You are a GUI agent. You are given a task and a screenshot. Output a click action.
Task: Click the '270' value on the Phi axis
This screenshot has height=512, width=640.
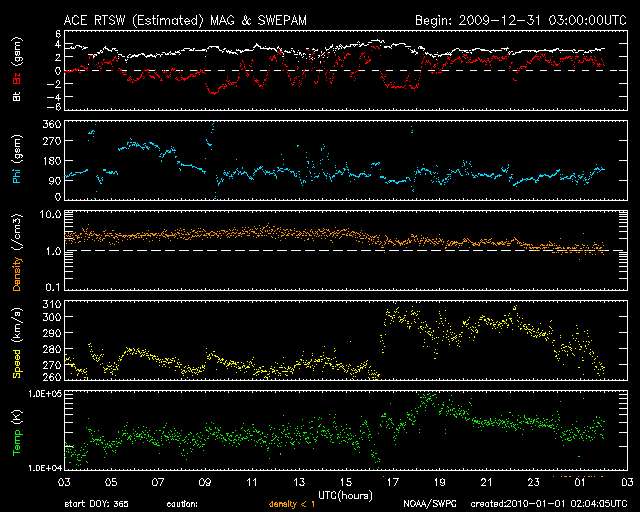point(52,141)
